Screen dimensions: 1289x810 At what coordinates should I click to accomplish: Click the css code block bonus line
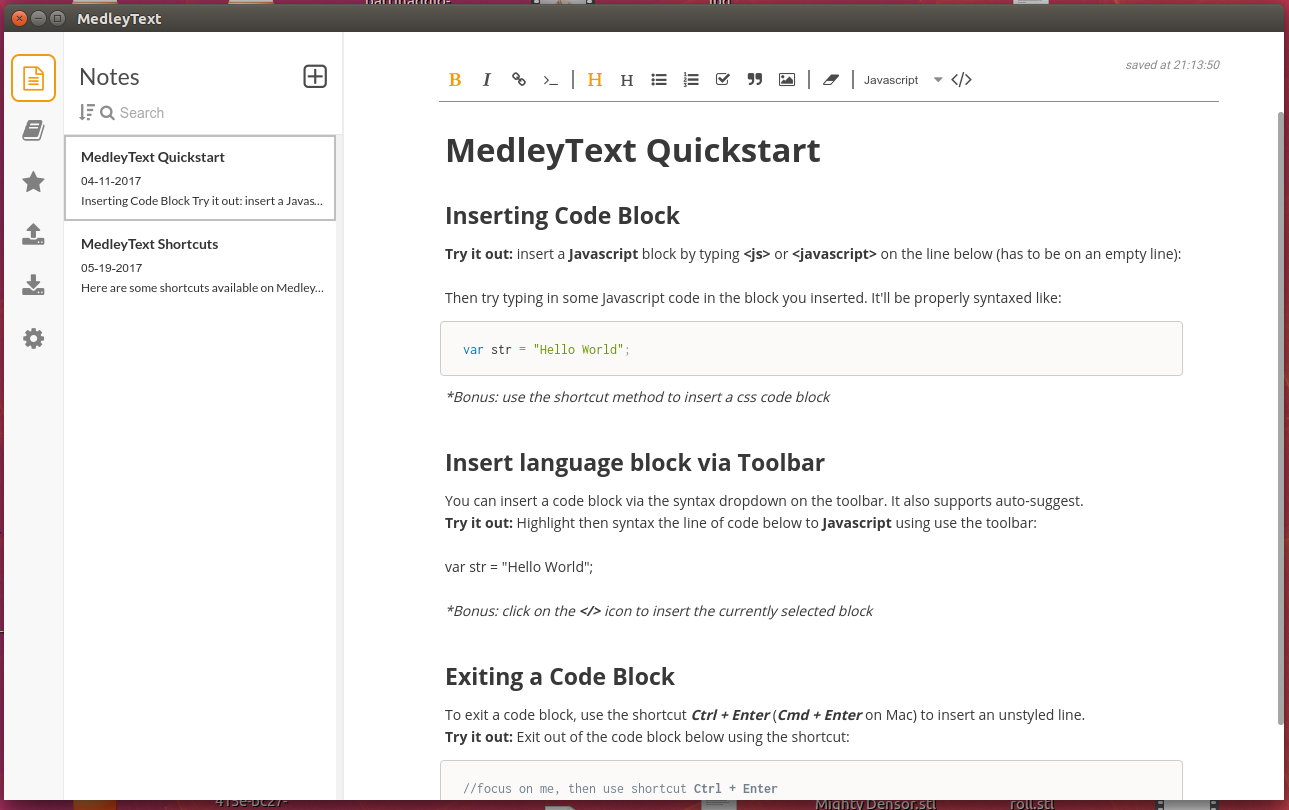[x=638, y=397]
